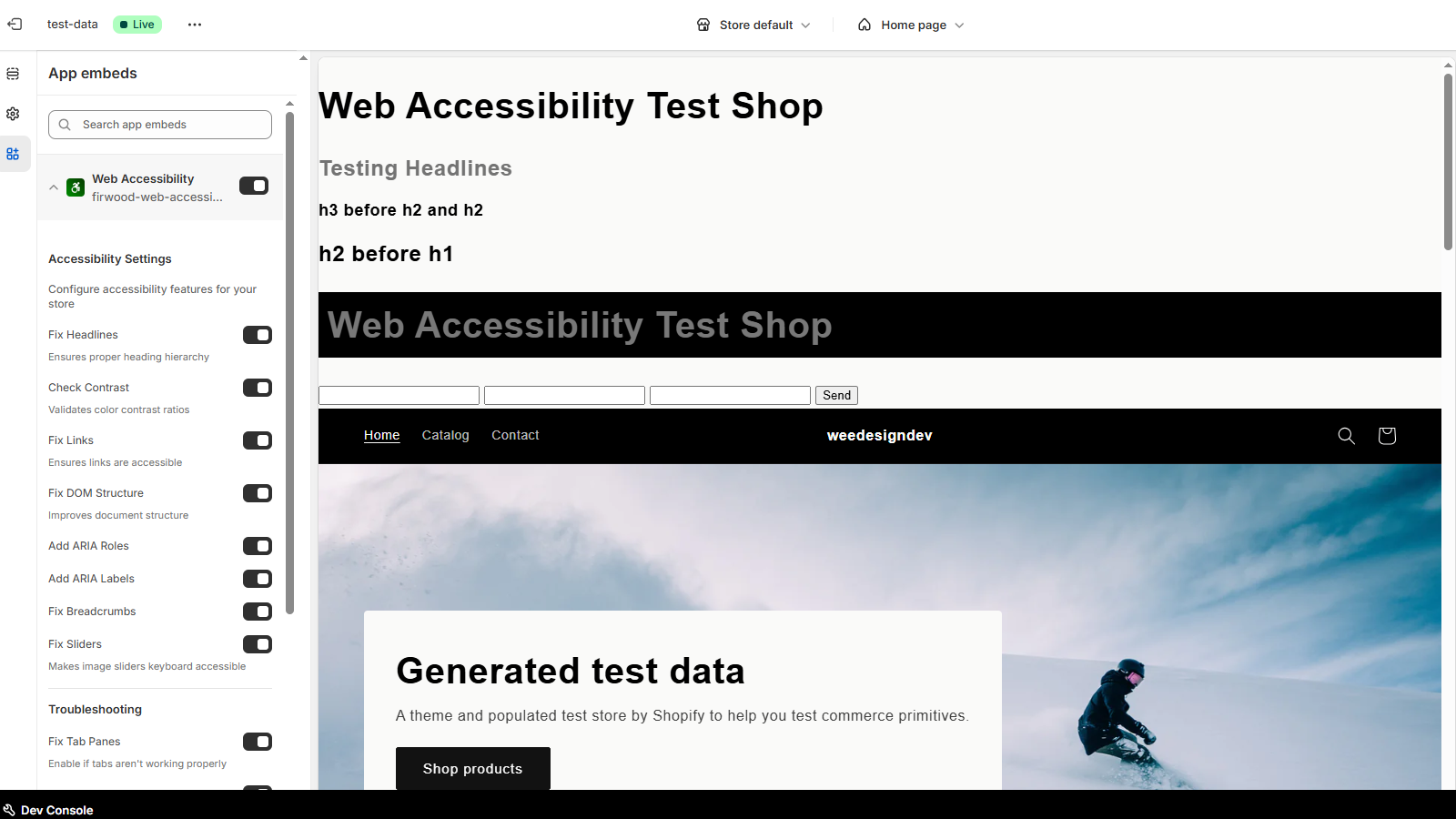Open the three-dot more actions menu
1456x819 pixels.
click(195, 25)
